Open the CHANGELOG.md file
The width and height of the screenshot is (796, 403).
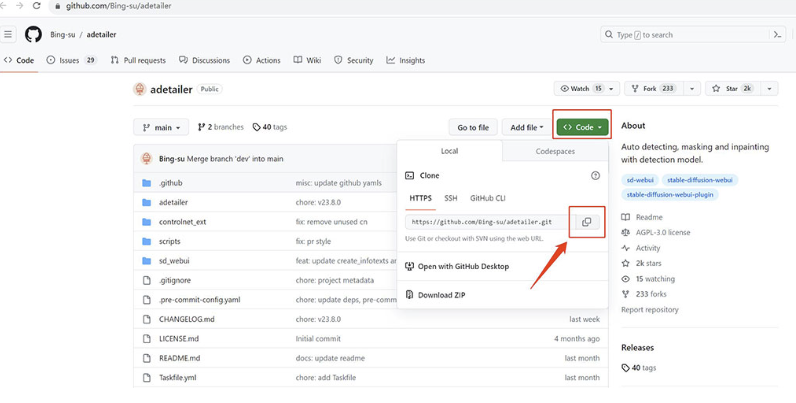186,319
